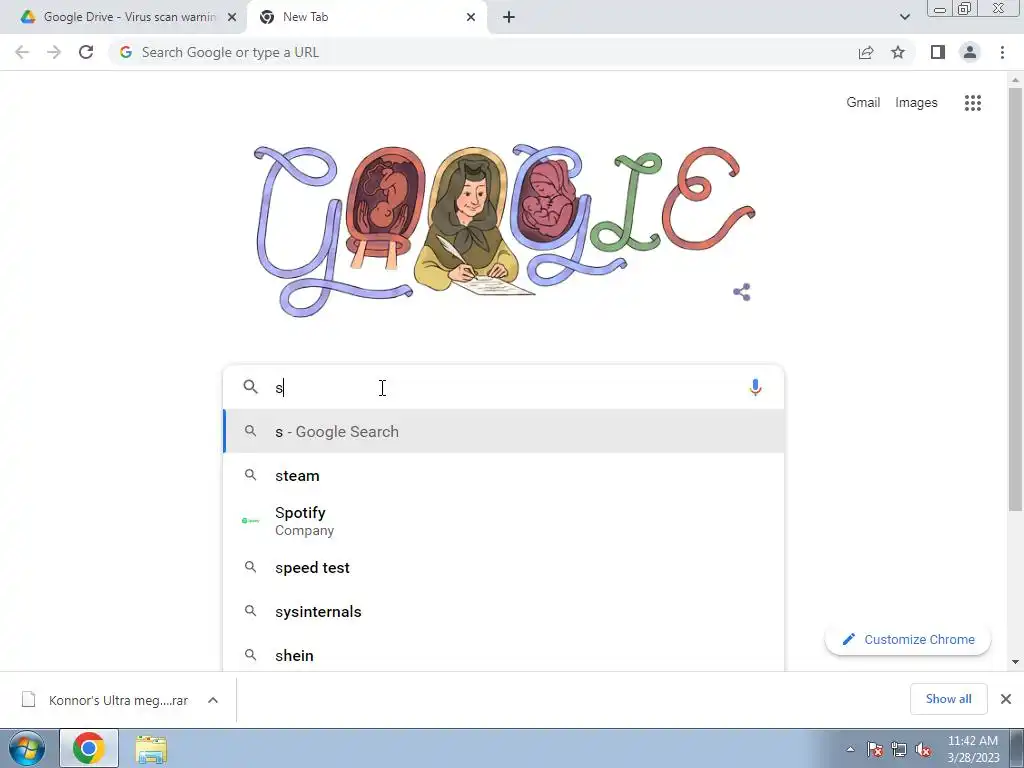1024x768 pixels.
Task: Bookmark this tab with the star icon
Action: tap(898, 52)
